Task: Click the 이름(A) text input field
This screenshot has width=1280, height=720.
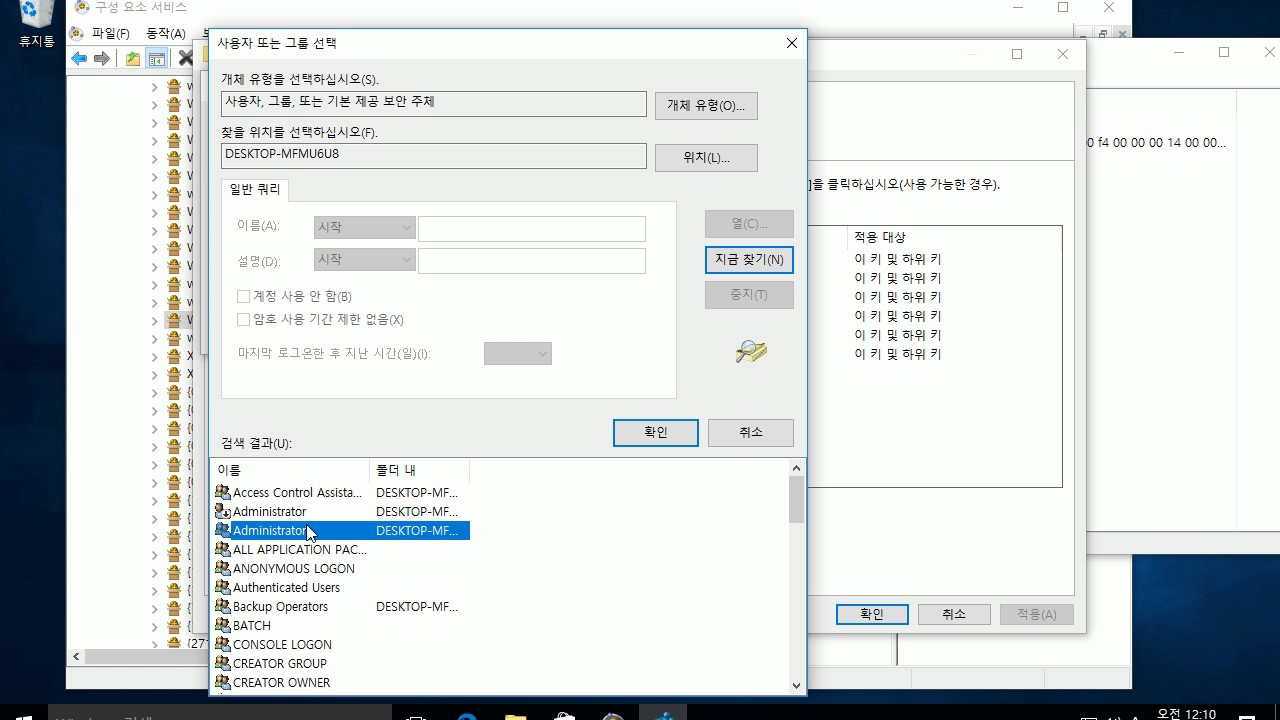Action: pyautogui.click(x=532, y=228)
